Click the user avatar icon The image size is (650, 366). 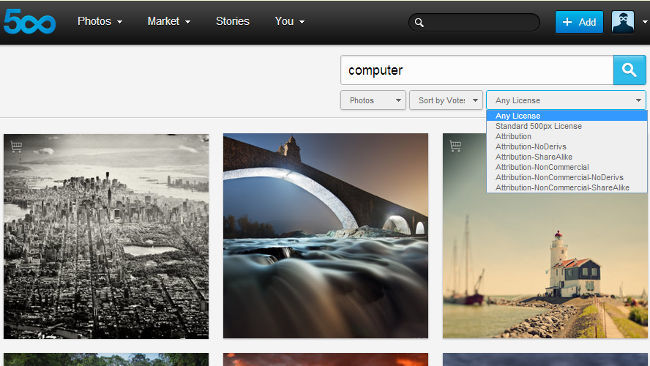623,22
